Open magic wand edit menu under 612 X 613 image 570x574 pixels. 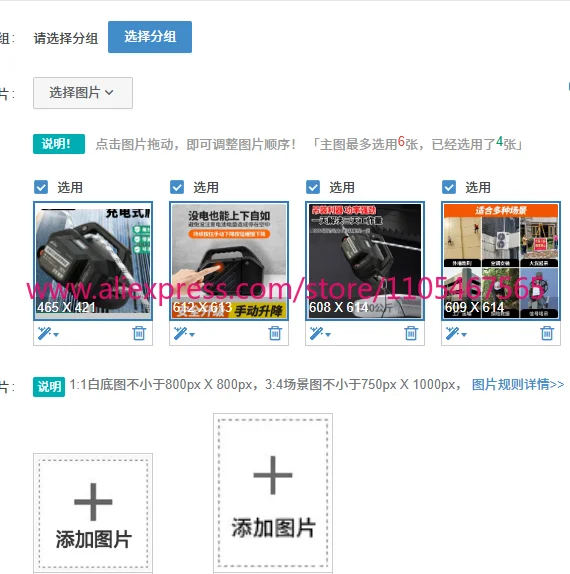pyautogui.click(x=184, y=333)
